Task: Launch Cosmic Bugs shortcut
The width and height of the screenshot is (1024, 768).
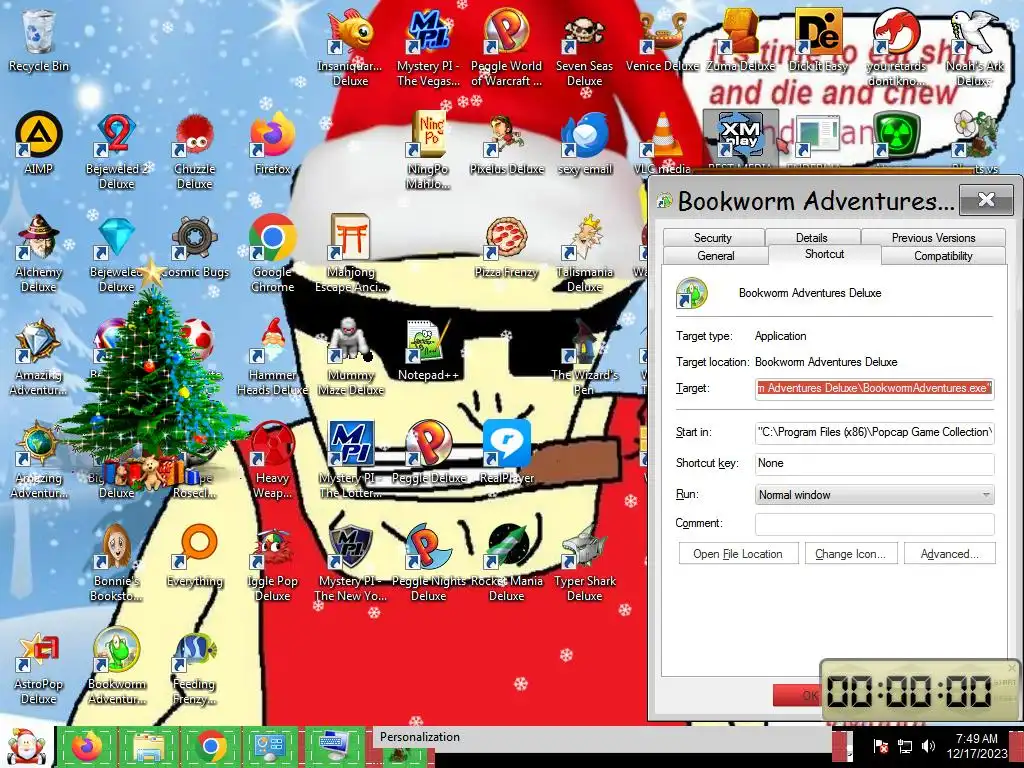Action: 195,247
